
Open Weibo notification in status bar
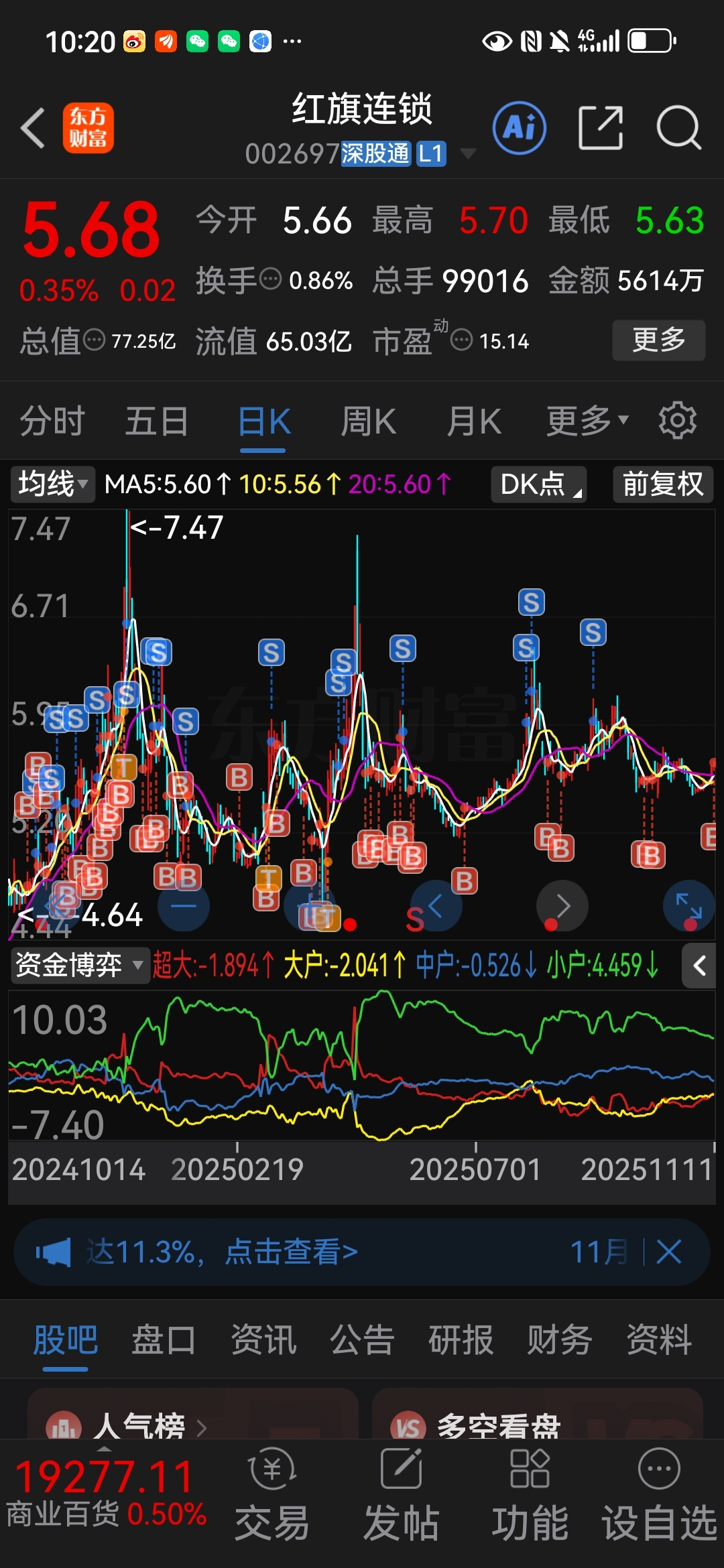(134, 42)
